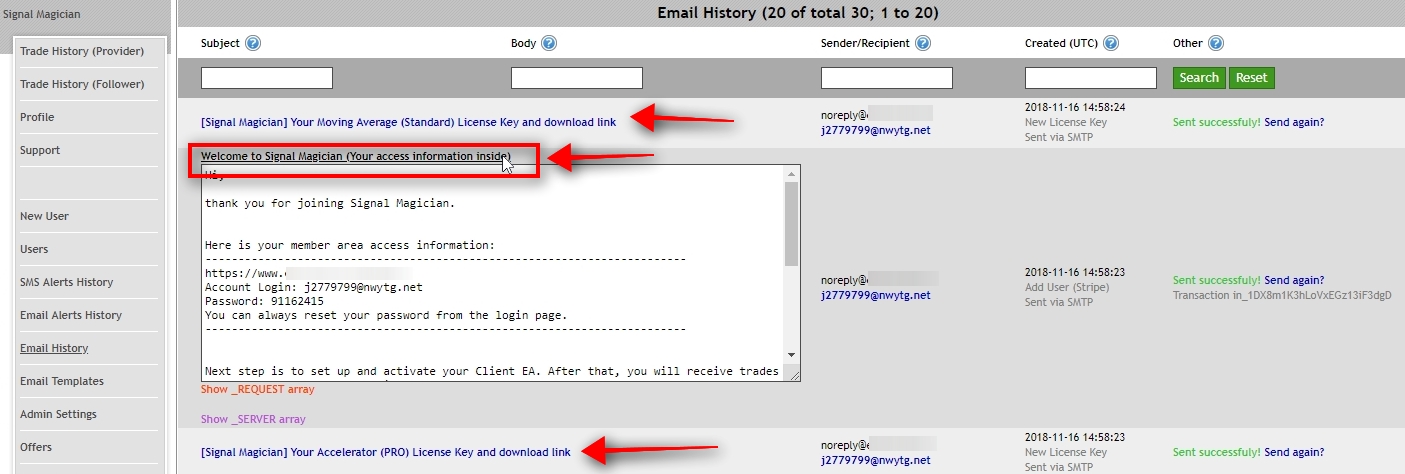Viewport: 1405px width, 474px height.
Task: Open Email Alerts History in sidebar
Action: point(71,315)
